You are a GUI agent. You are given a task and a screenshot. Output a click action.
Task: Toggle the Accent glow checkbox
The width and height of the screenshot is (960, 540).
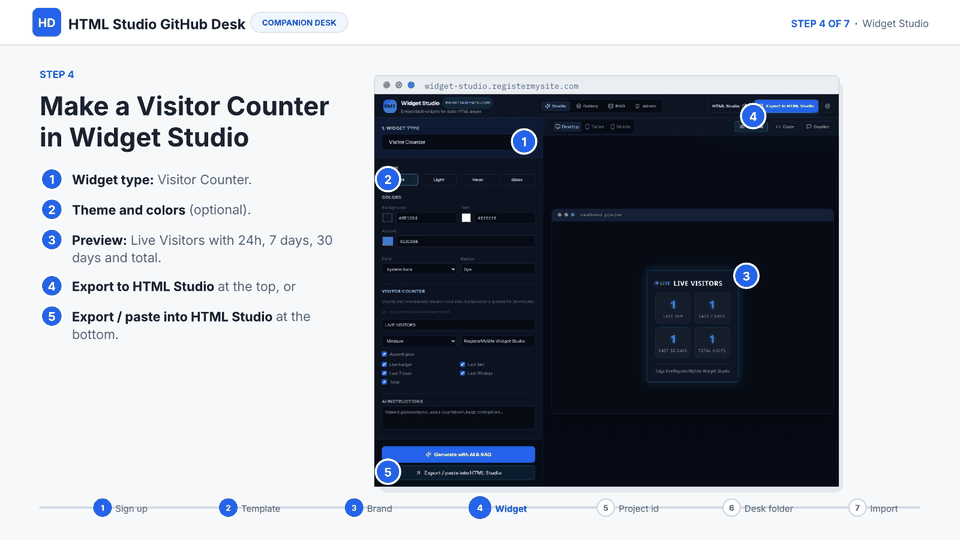(x=384, y=354)
